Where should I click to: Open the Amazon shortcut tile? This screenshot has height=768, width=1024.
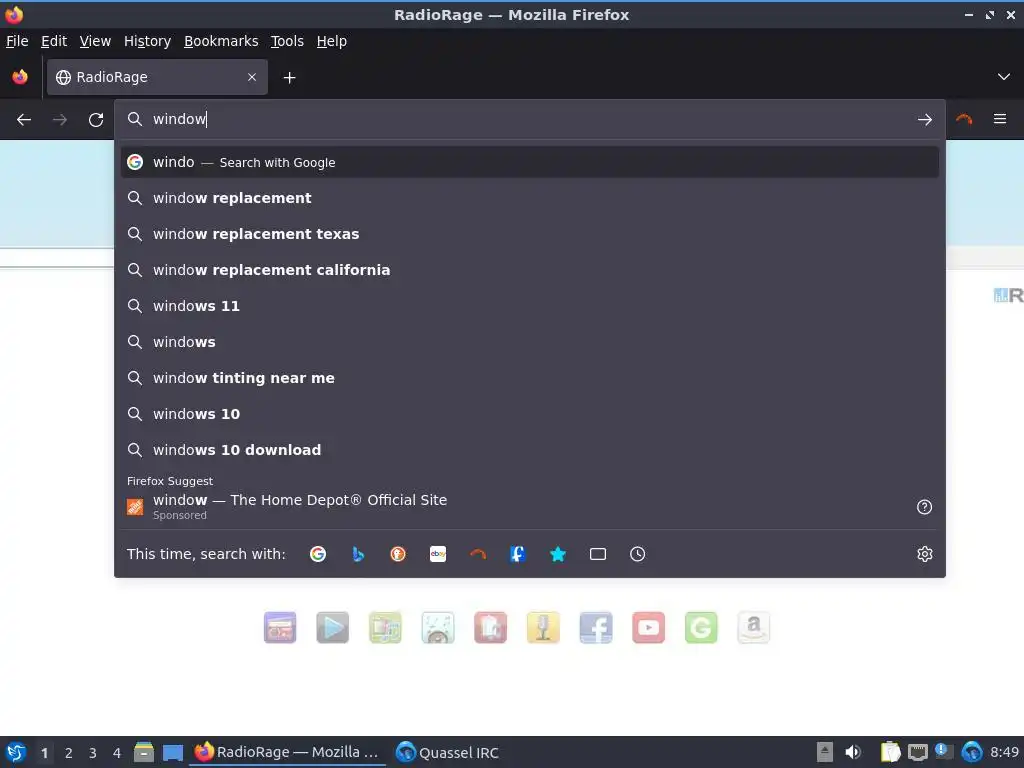click(754, 628)
